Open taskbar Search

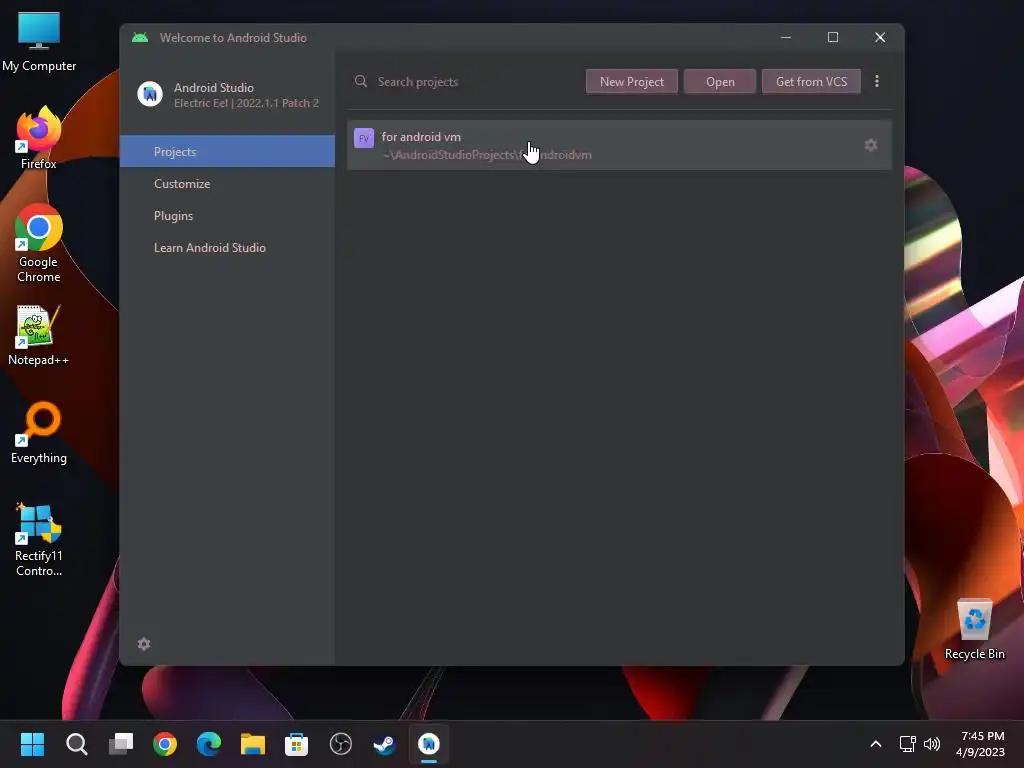point(76,744)
